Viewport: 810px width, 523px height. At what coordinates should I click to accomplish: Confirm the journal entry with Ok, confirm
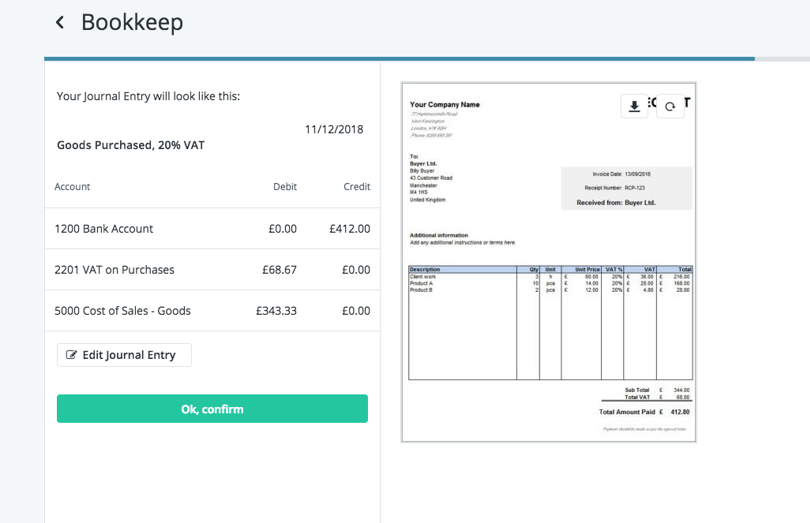tap(212, 409)
